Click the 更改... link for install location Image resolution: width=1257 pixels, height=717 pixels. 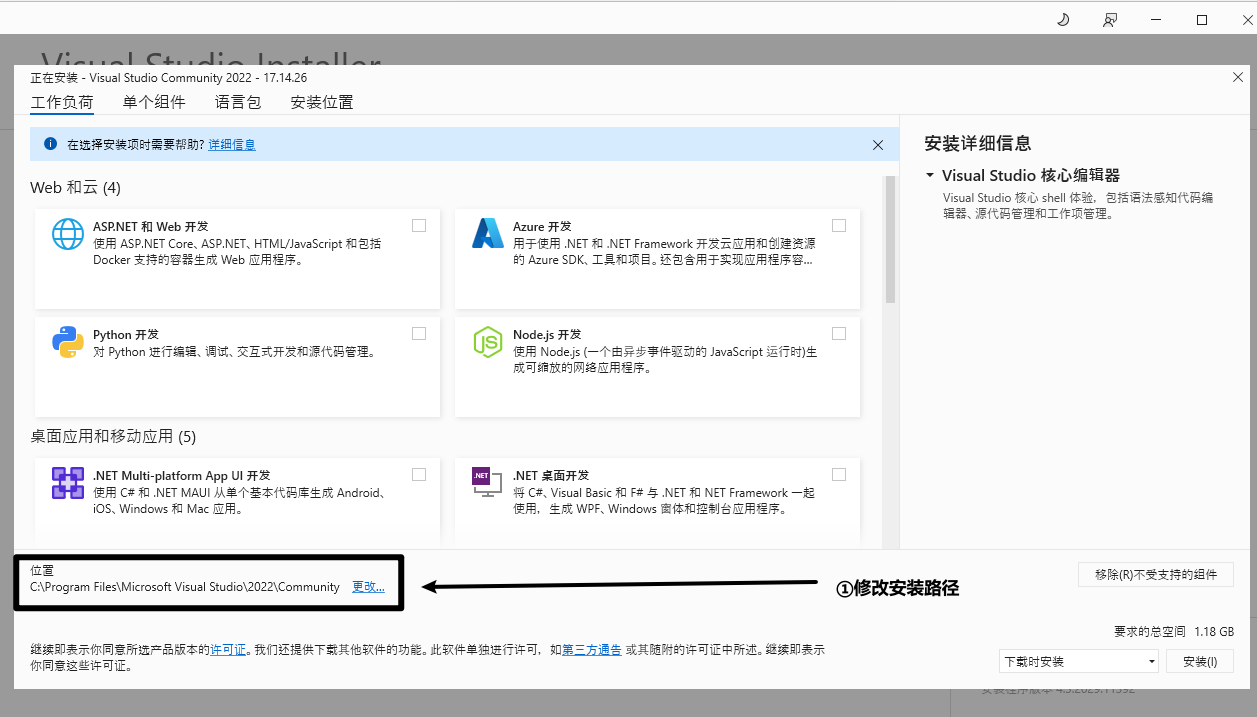pos(368,587)
